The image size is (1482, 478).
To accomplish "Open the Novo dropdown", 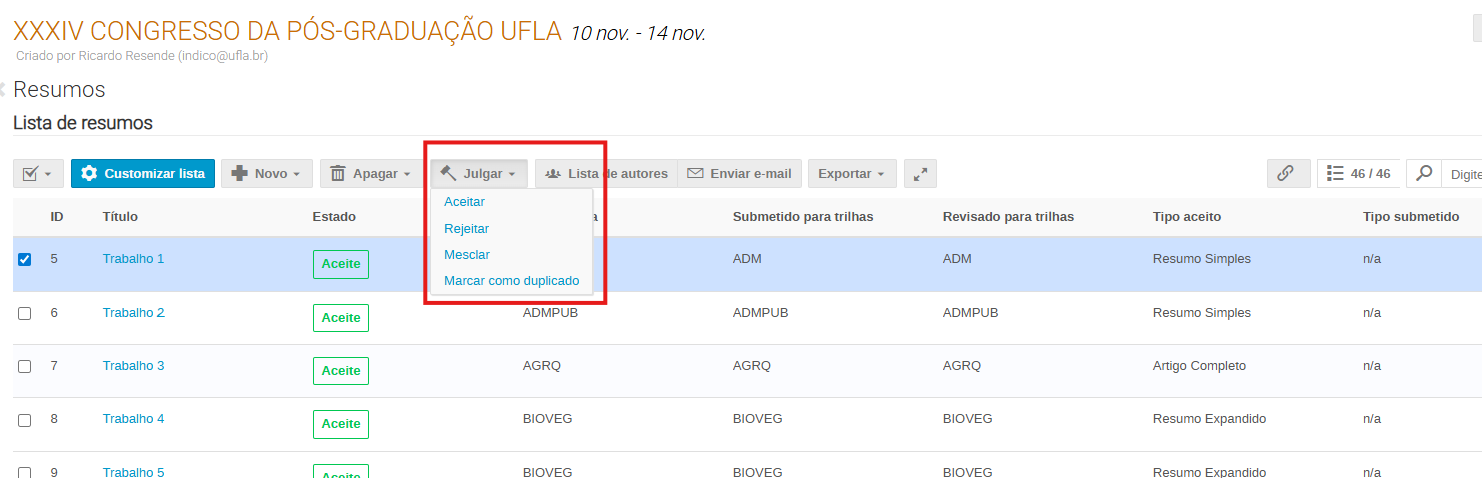I will tap(267, 173).
